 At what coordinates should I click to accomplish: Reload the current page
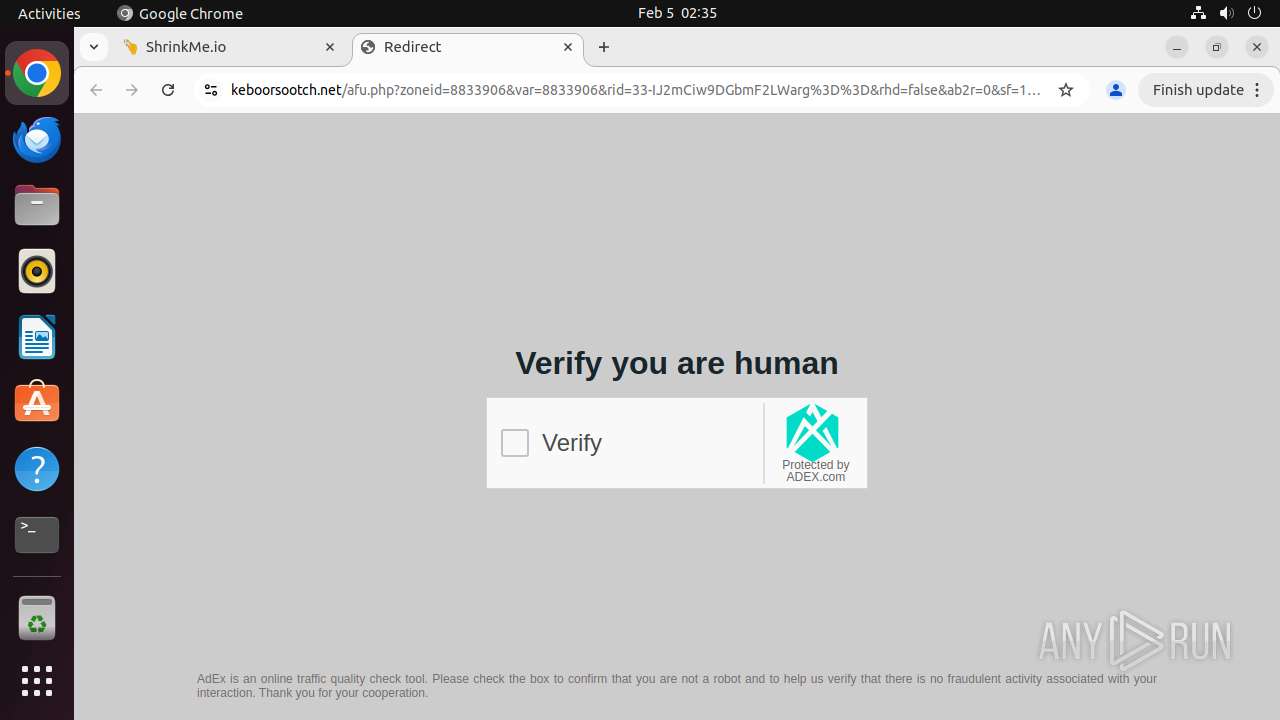[168, 90]
